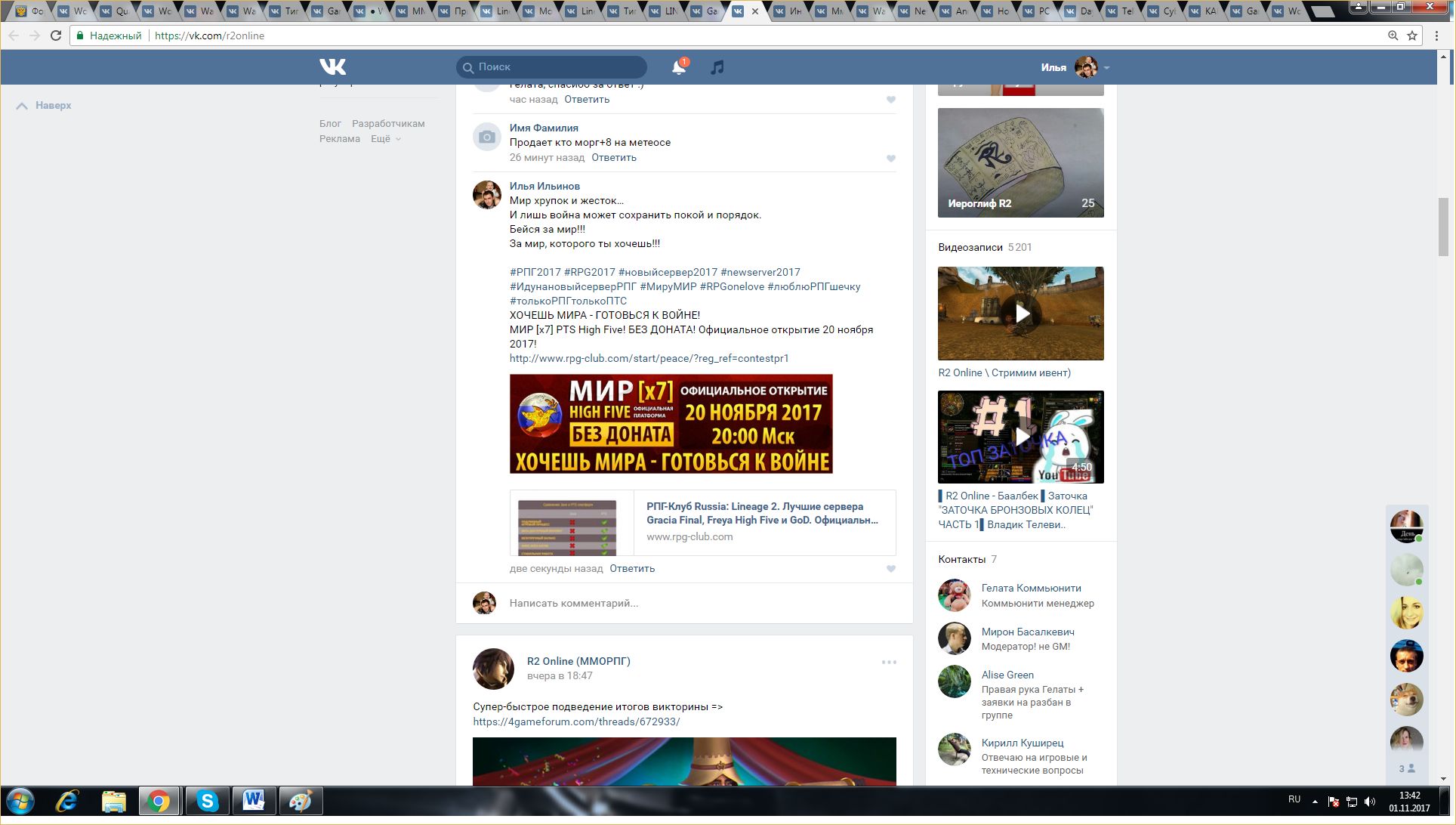Open the VK music player icon

click(717, 67)
